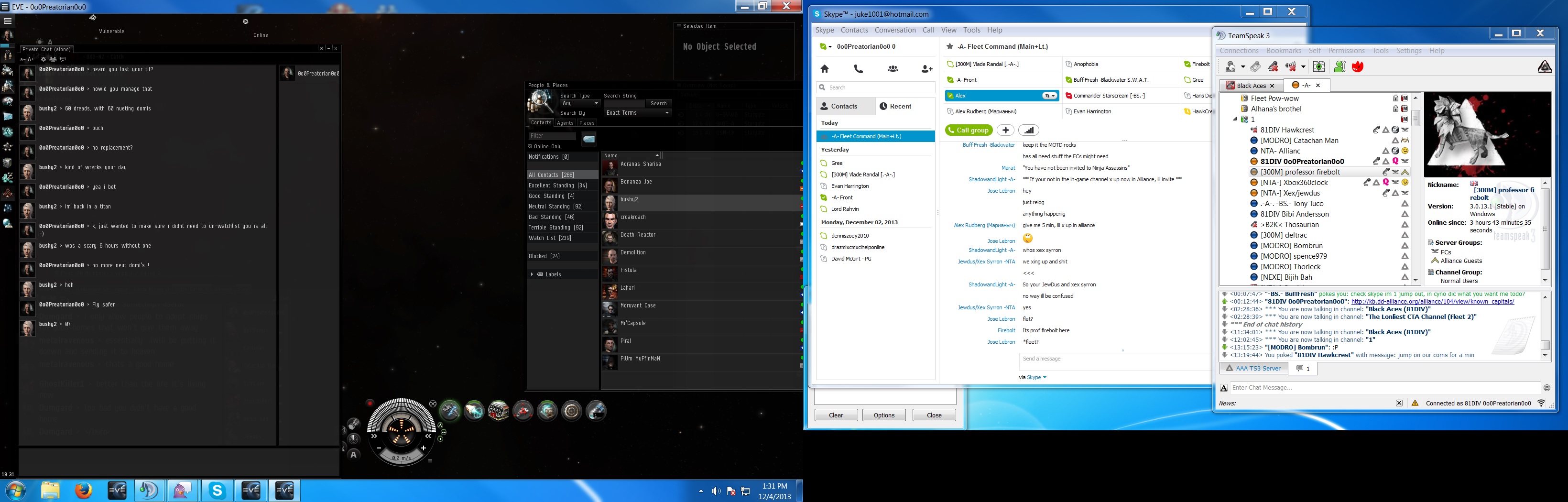The width and height of the screenshot is (1568, 502).
Task: Open the EVE hamburger menu at top left
Action: [7, 21]
